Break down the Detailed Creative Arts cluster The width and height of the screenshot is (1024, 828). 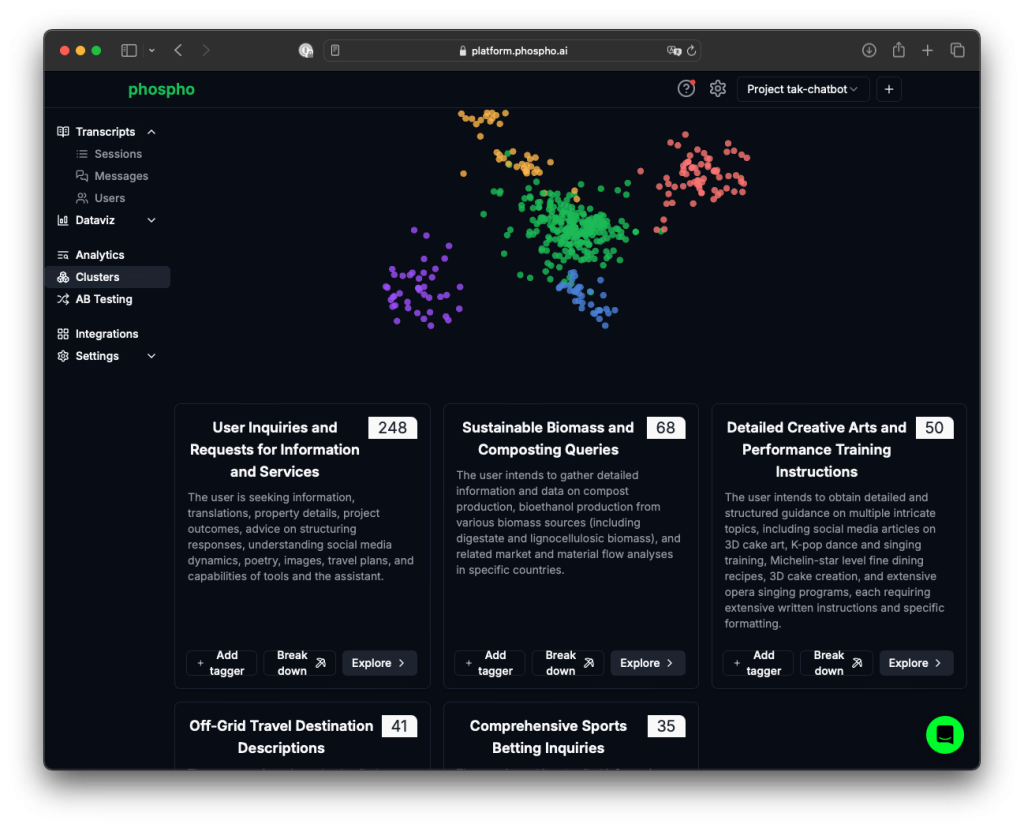click(836, 662)
